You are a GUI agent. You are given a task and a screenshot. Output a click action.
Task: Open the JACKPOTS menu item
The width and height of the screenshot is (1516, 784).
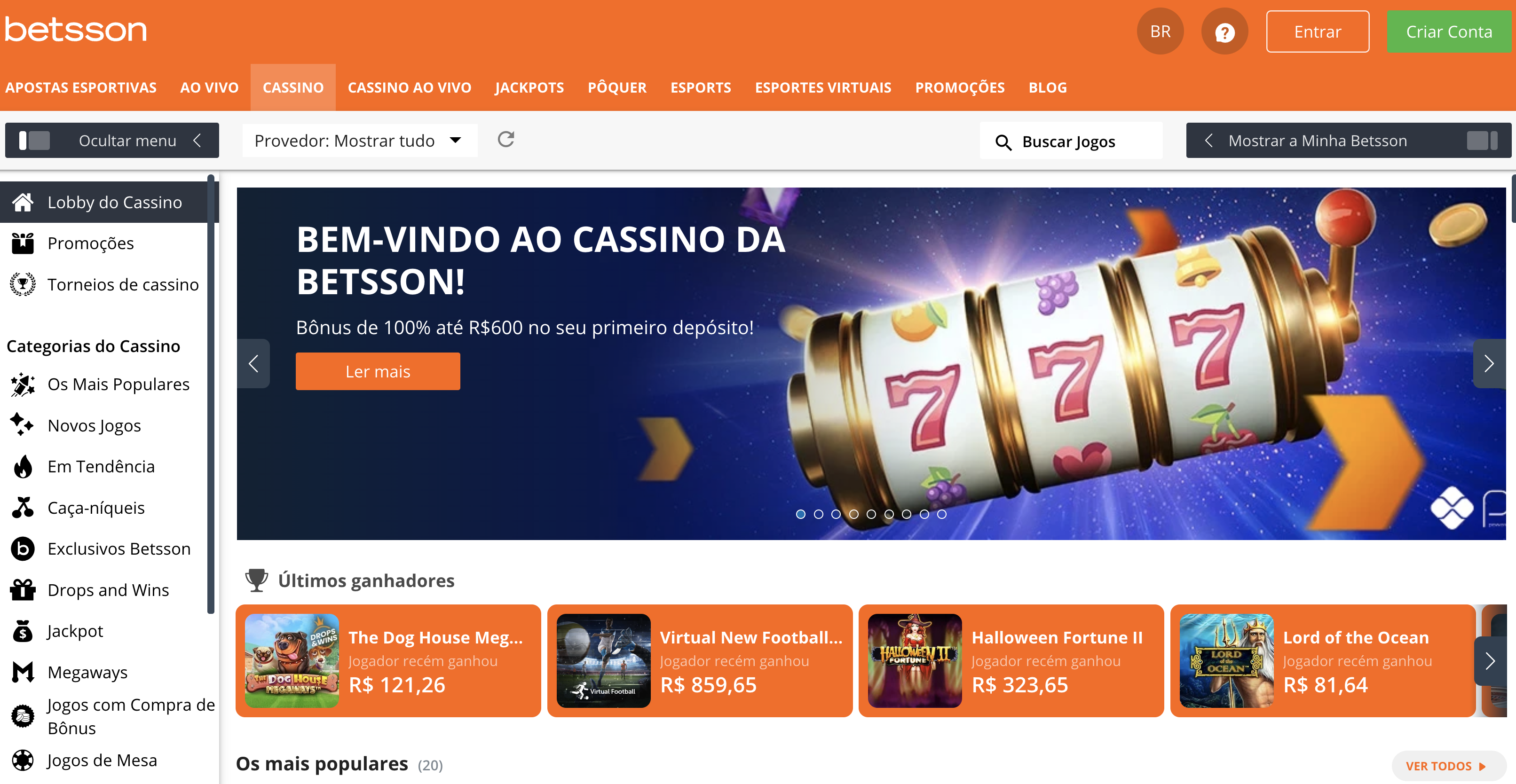point(529,87)
